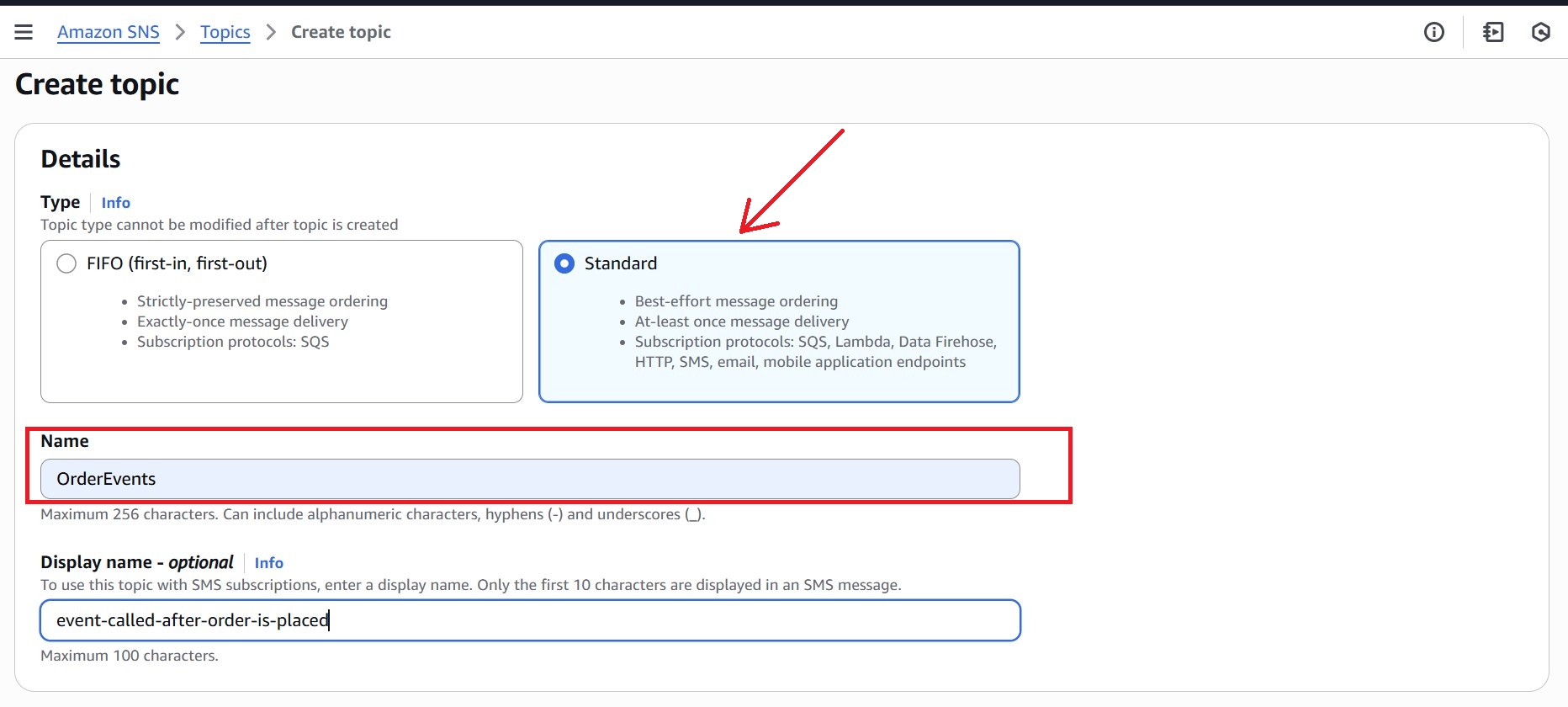
Task: Click the chevron after Topics breadcrumb
Action: click(271, 32)
